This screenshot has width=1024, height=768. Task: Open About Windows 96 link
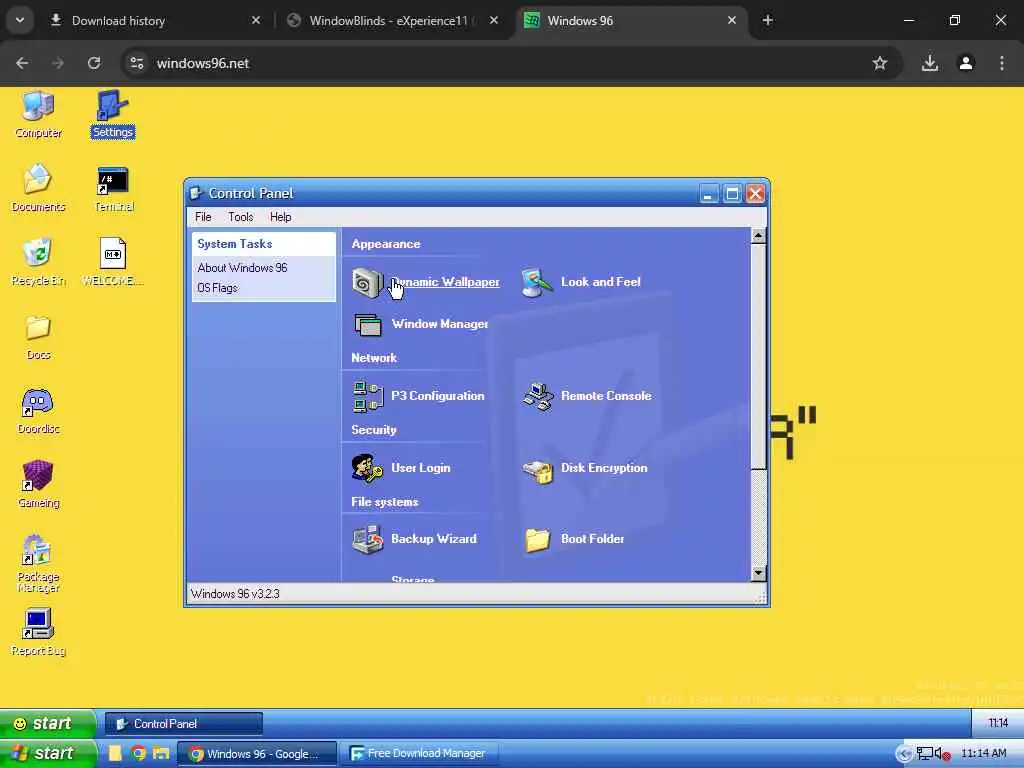(x=242, y=268)
